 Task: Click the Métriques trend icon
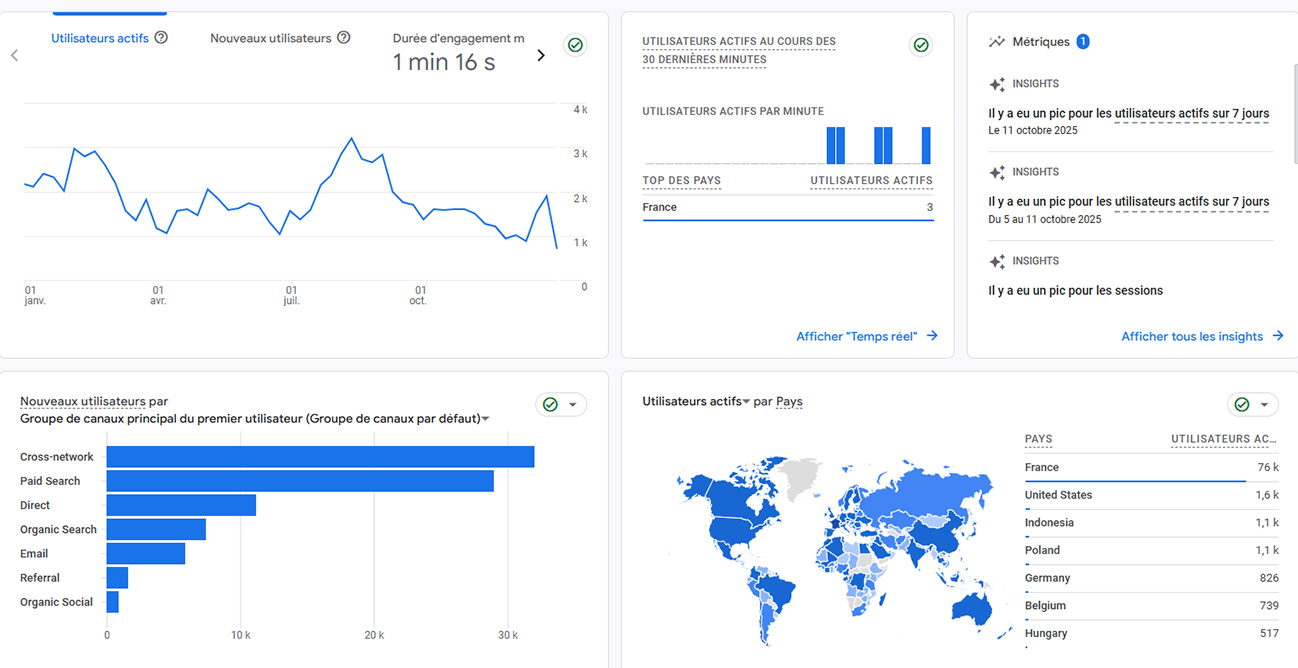coord(996,42)
